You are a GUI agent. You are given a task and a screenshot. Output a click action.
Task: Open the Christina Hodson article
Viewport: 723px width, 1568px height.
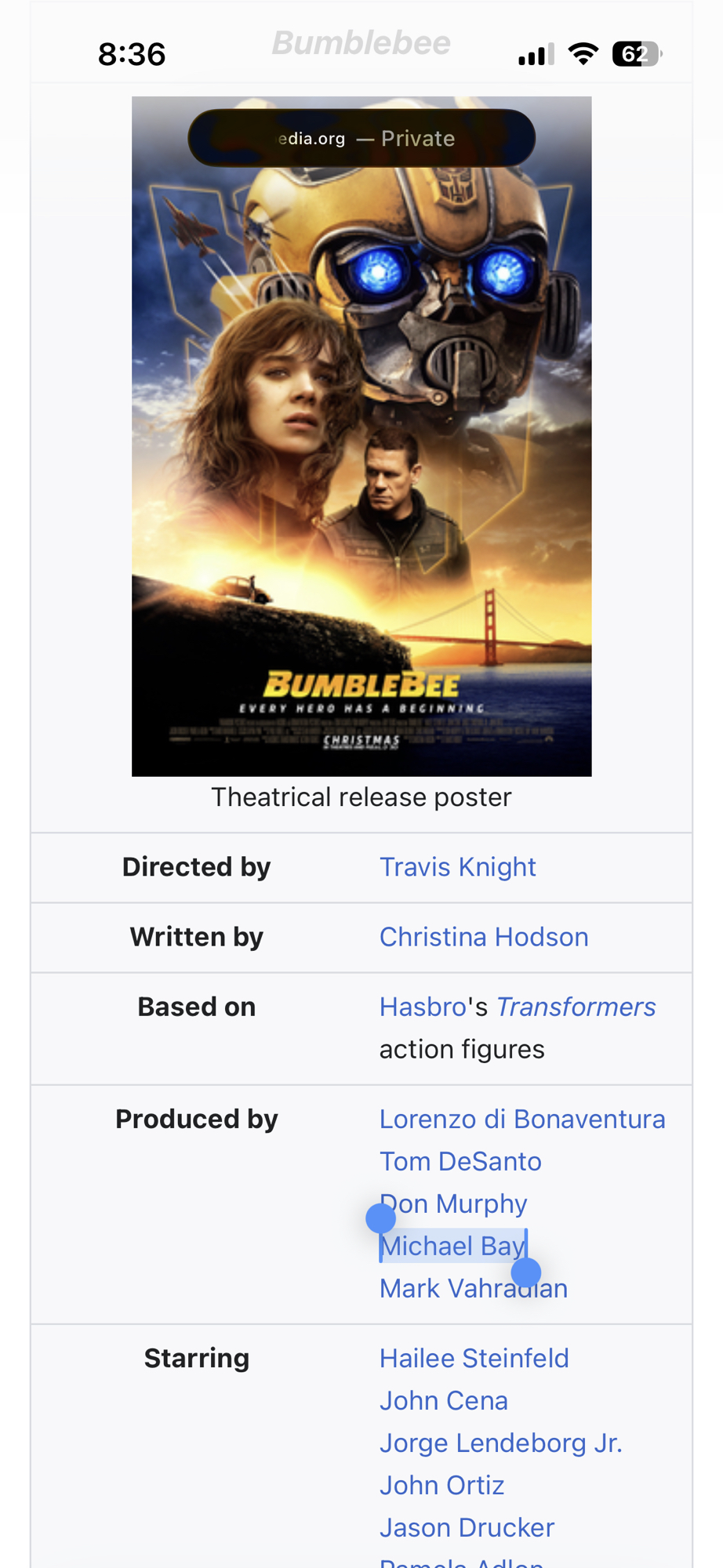click(484, 937)
